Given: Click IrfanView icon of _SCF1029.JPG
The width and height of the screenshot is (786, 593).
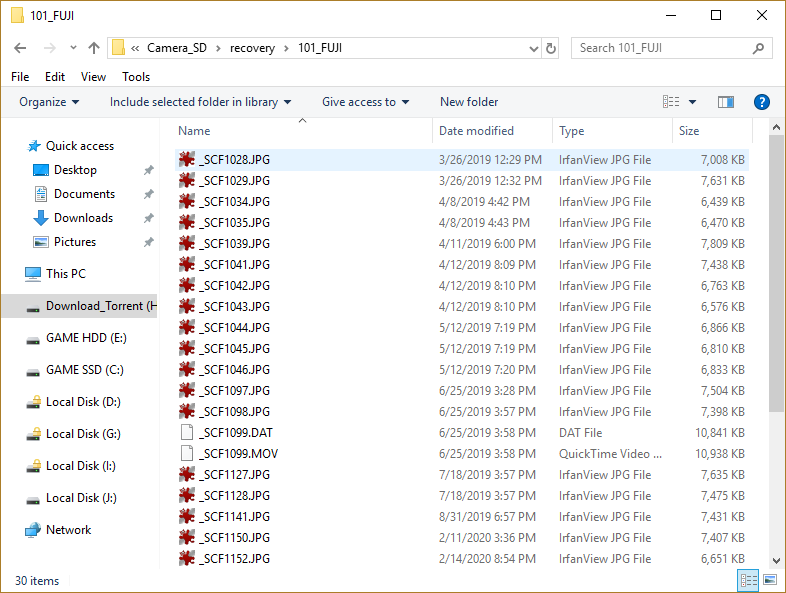Looking at the screenshot, I should (x=187, y=180).
